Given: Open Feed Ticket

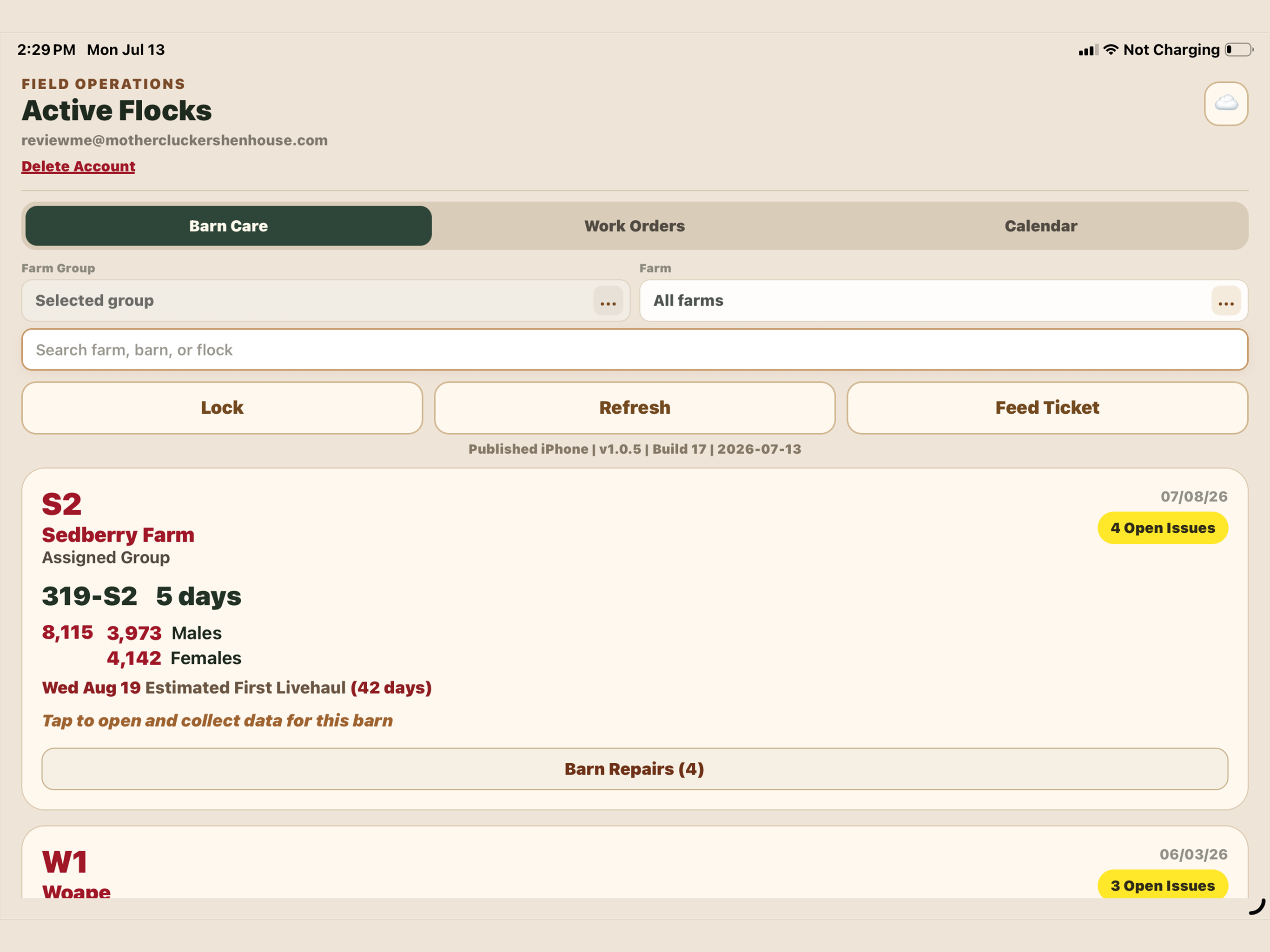Looking at the screenshot, I should coord(1047,408).
